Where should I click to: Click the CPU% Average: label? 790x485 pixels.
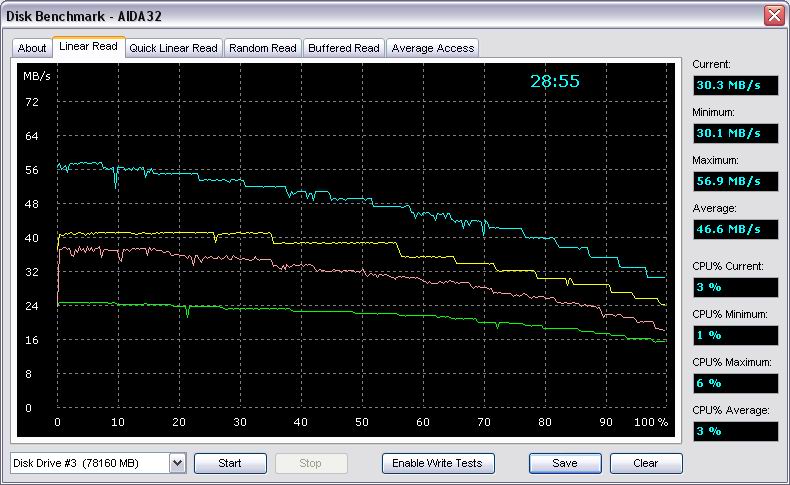tap(731, 410)
